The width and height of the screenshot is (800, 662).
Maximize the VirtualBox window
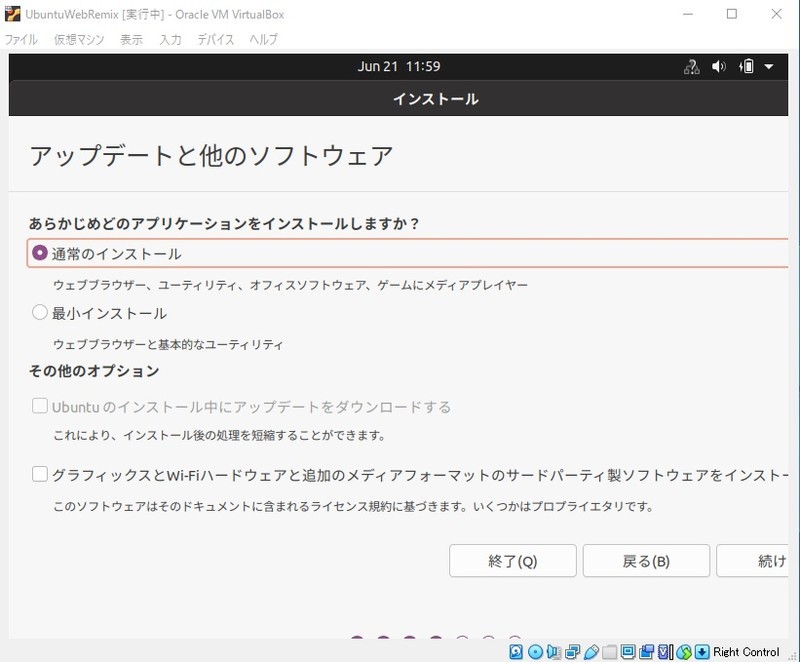[732, 14]
